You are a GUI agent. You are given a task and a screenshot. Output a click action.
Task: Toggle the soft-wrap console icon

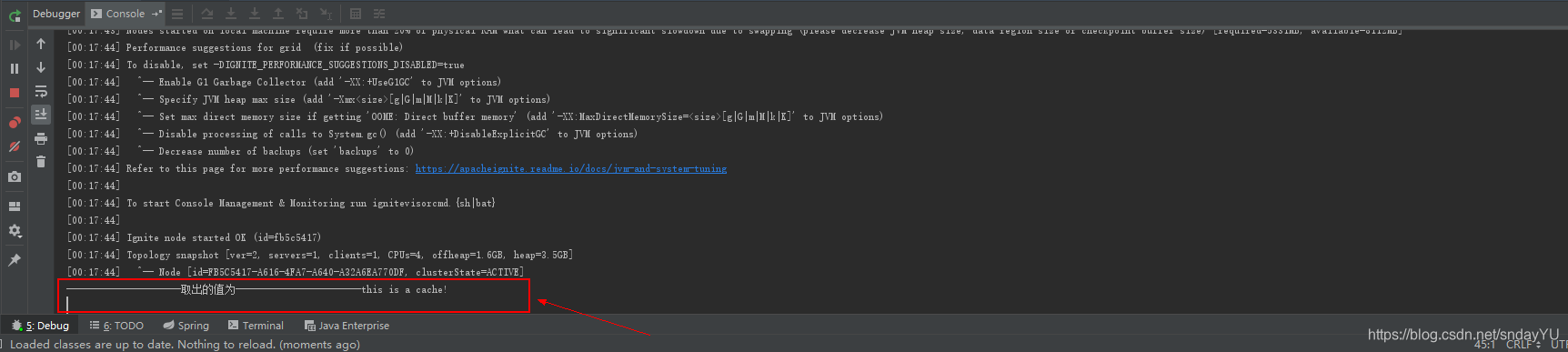point(41,91)
